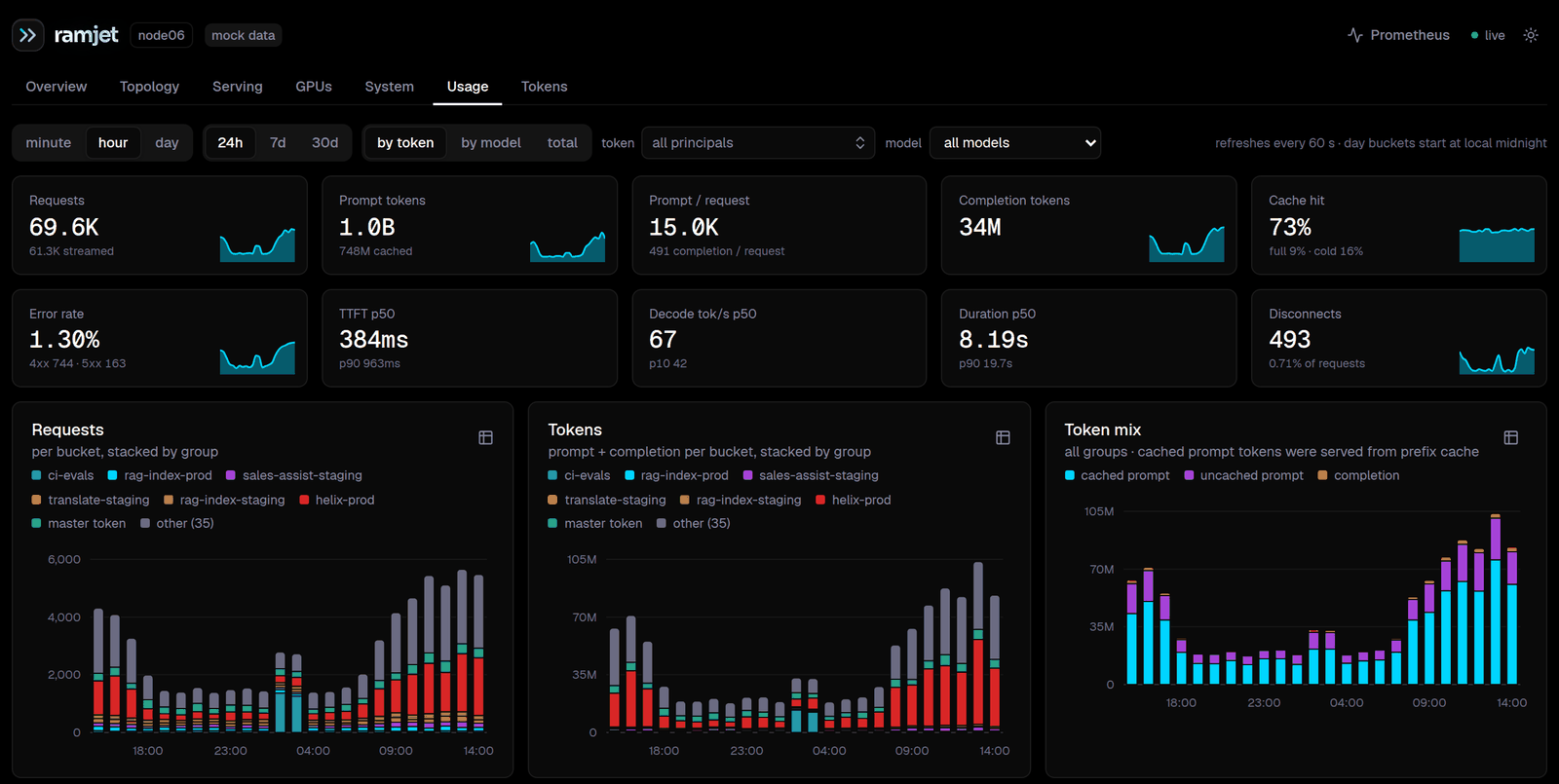Viewport: 1559px width, 784px height.
Task: Show table view for Token mix chart
Action: pos(1511,437)
